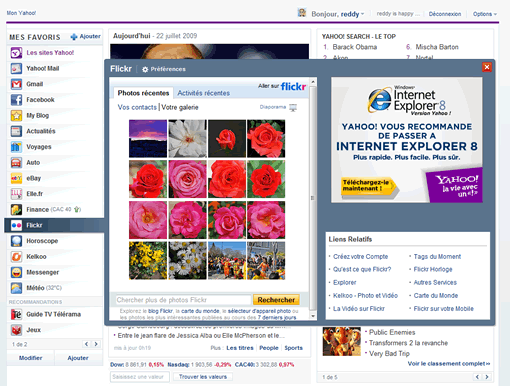Switch to Photos récentes tab
The height and width of the screenshot is (386, 510).
[x=143, y=93]
